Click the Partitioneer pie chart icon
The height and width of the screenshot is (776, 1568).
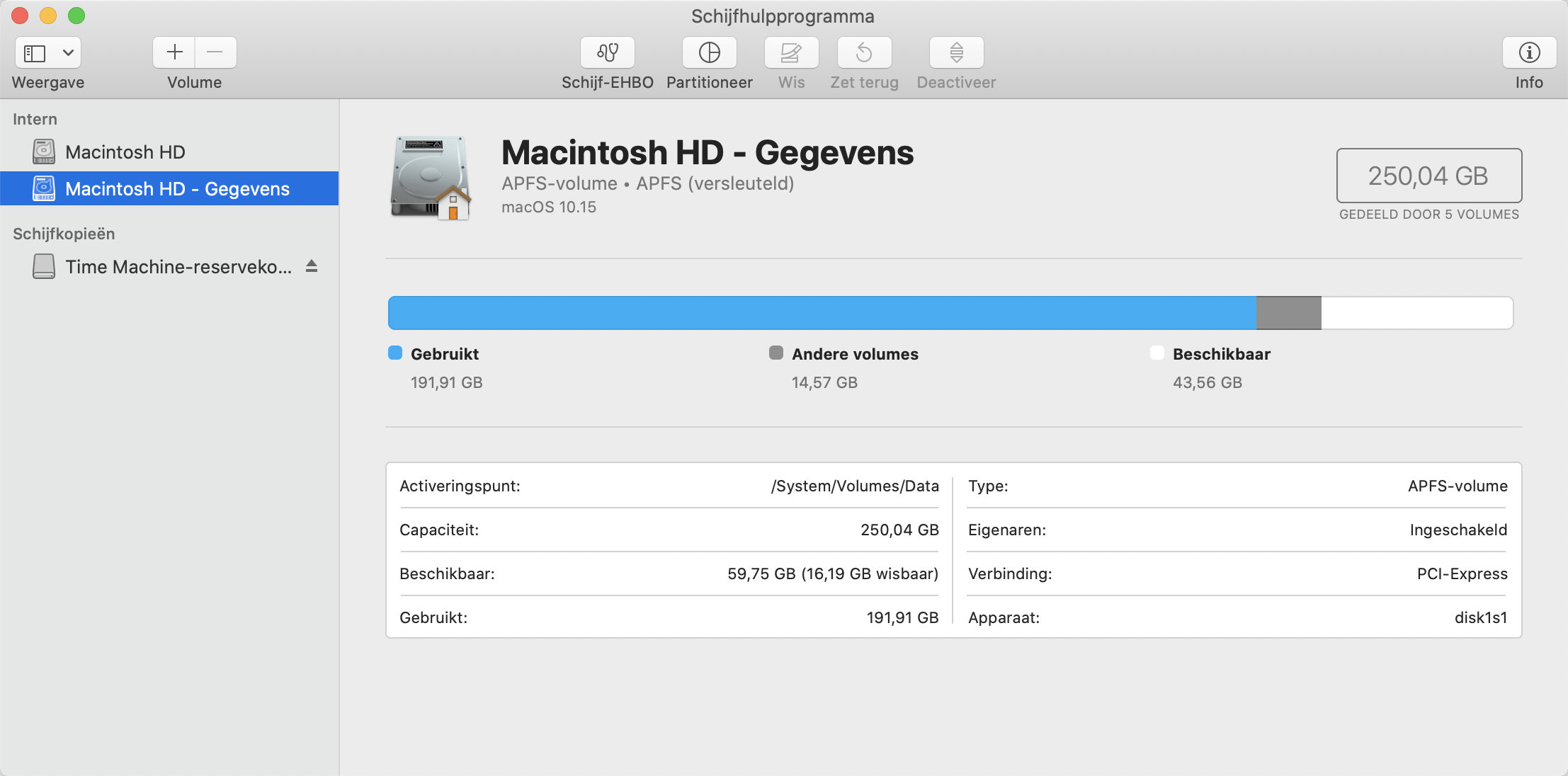tap(709, 52)
